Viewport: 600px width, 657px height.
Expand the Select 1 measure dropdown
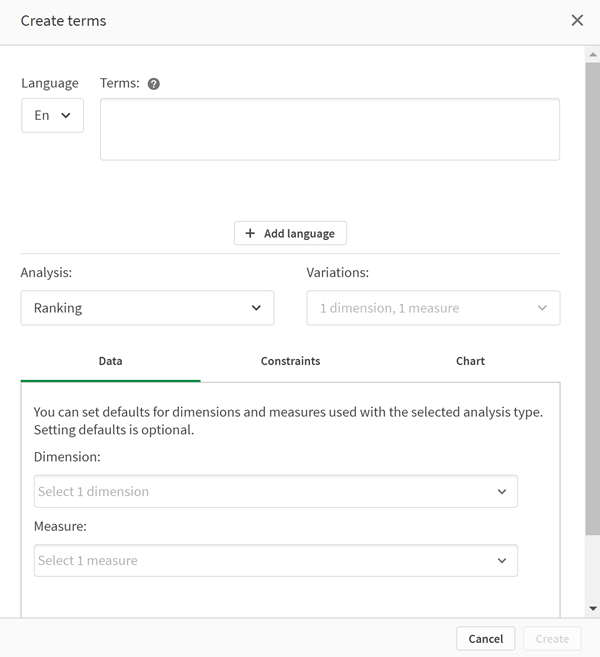click(x=275, y=560)
